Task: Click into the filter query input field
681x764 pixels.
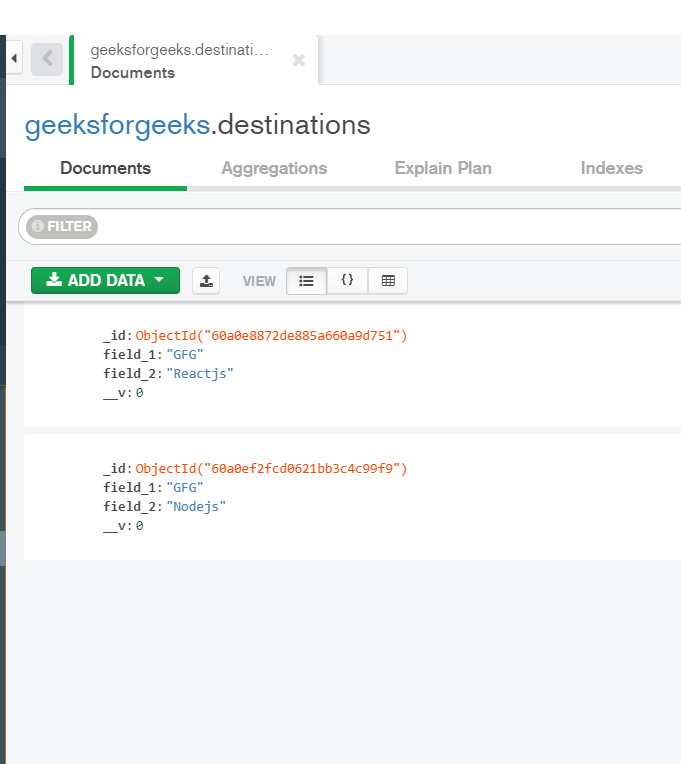Action: pyautogui.click(x=390, y=227)
